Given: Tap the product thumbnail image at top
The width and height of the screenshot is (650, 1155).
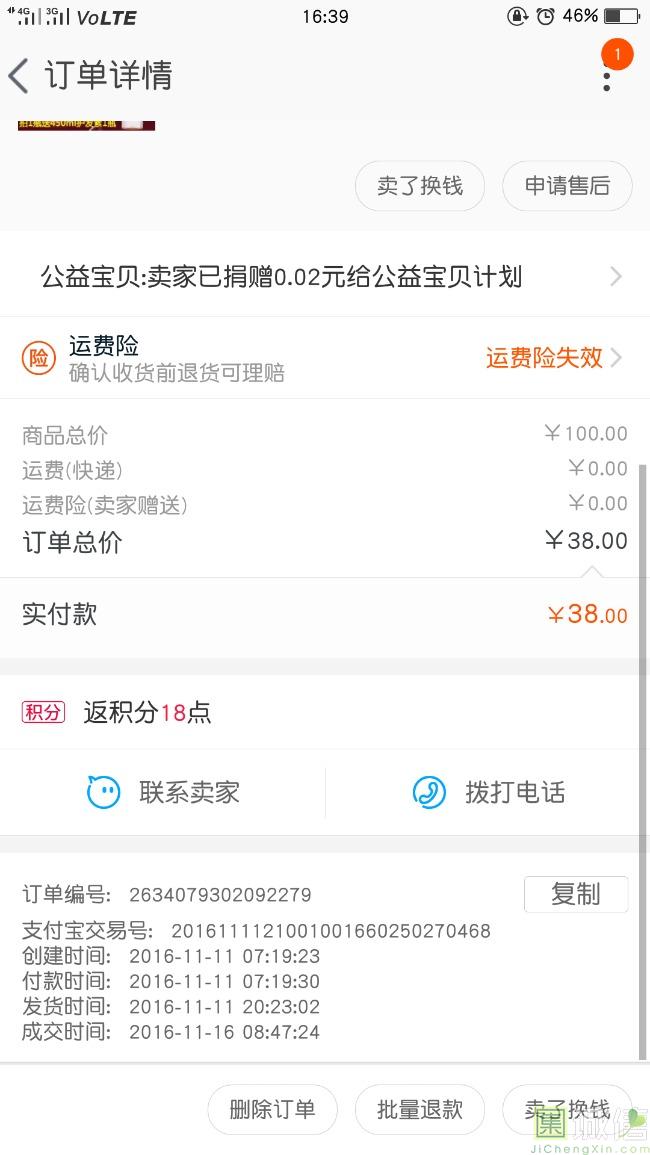Looking at the screenshot, I should point(86,124).
